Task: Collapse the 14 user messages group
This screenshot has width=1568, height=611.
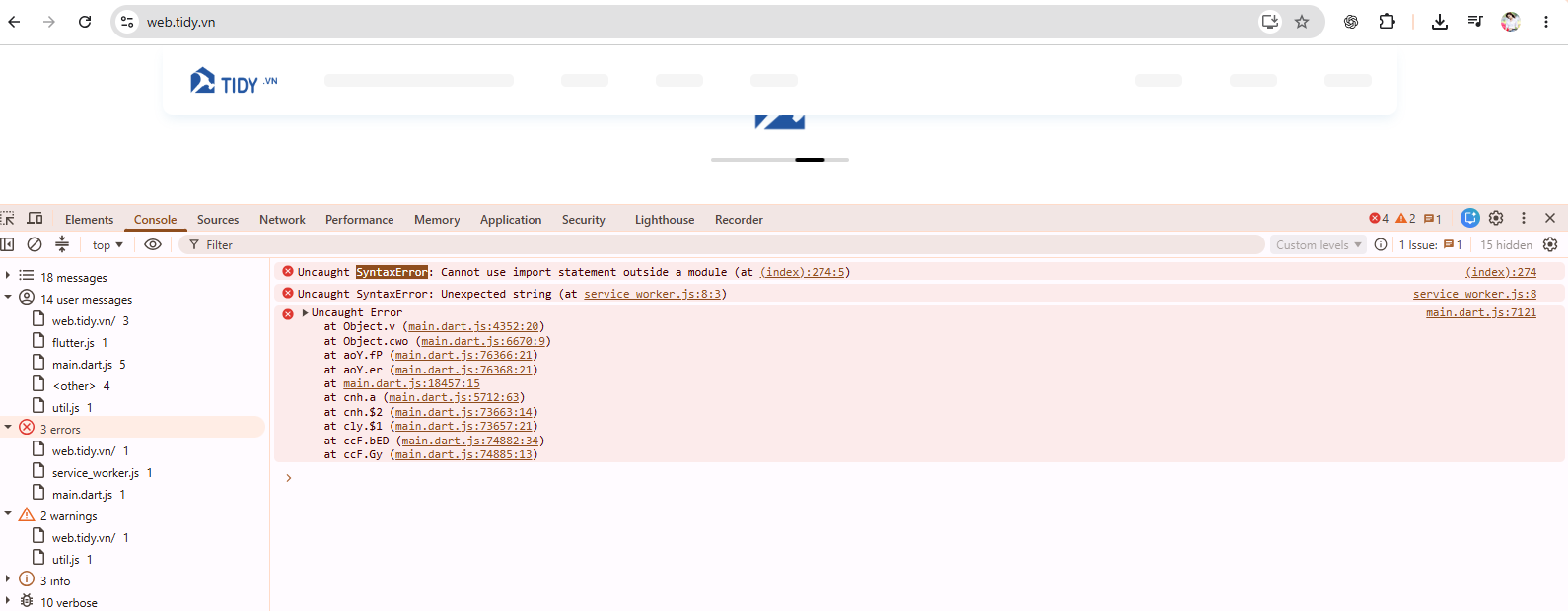Action: (x=8, y=298)
